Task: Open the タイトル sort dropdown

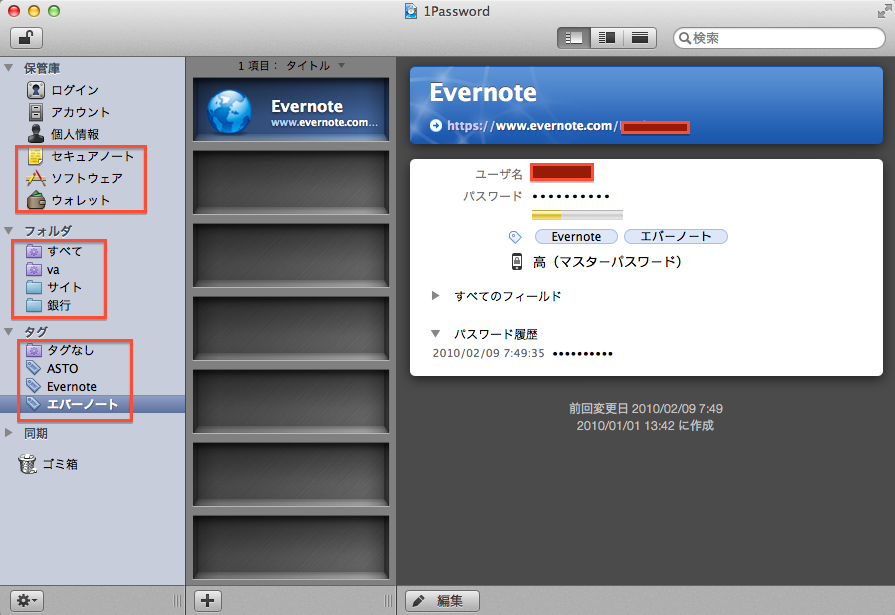Action: (315, 66)
